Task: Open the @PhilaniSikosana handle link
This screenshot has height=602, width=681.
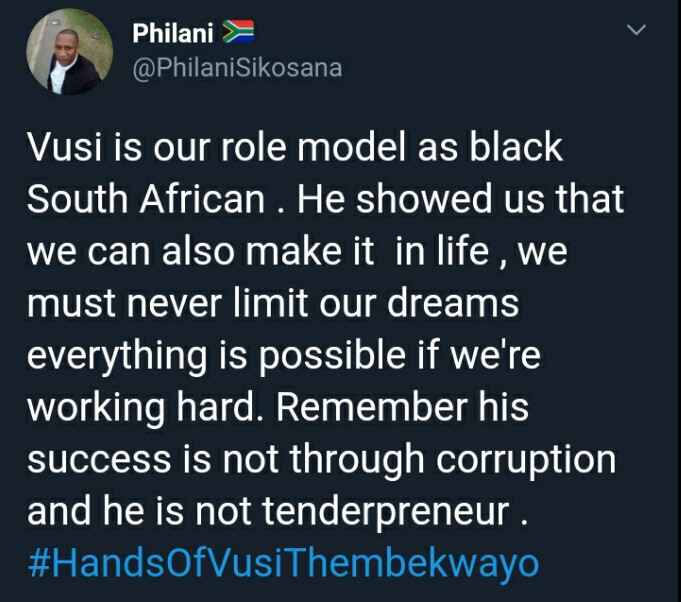Action: [237, 68]
